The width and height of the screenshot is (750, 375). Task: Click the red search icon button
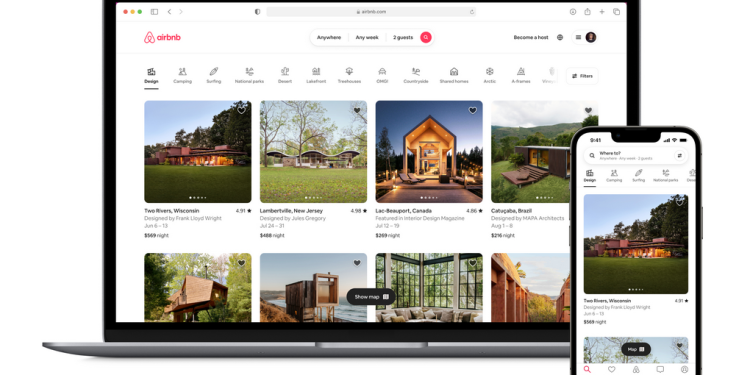point(426,37)
